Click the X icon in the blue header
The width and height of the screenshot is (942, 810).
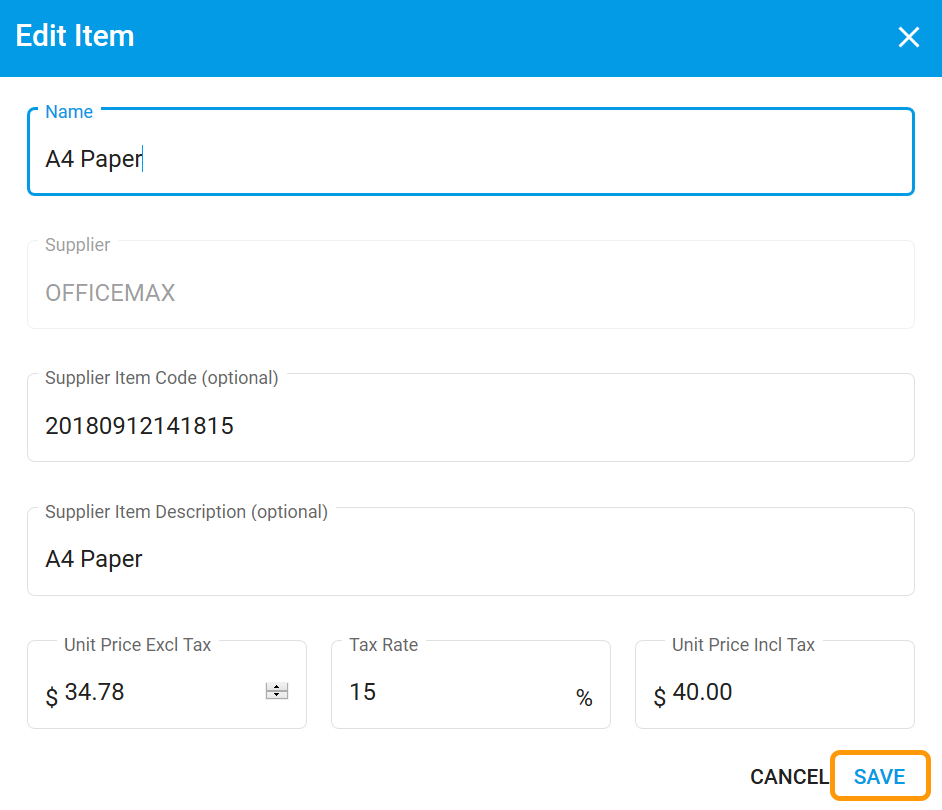pos(908,37)
